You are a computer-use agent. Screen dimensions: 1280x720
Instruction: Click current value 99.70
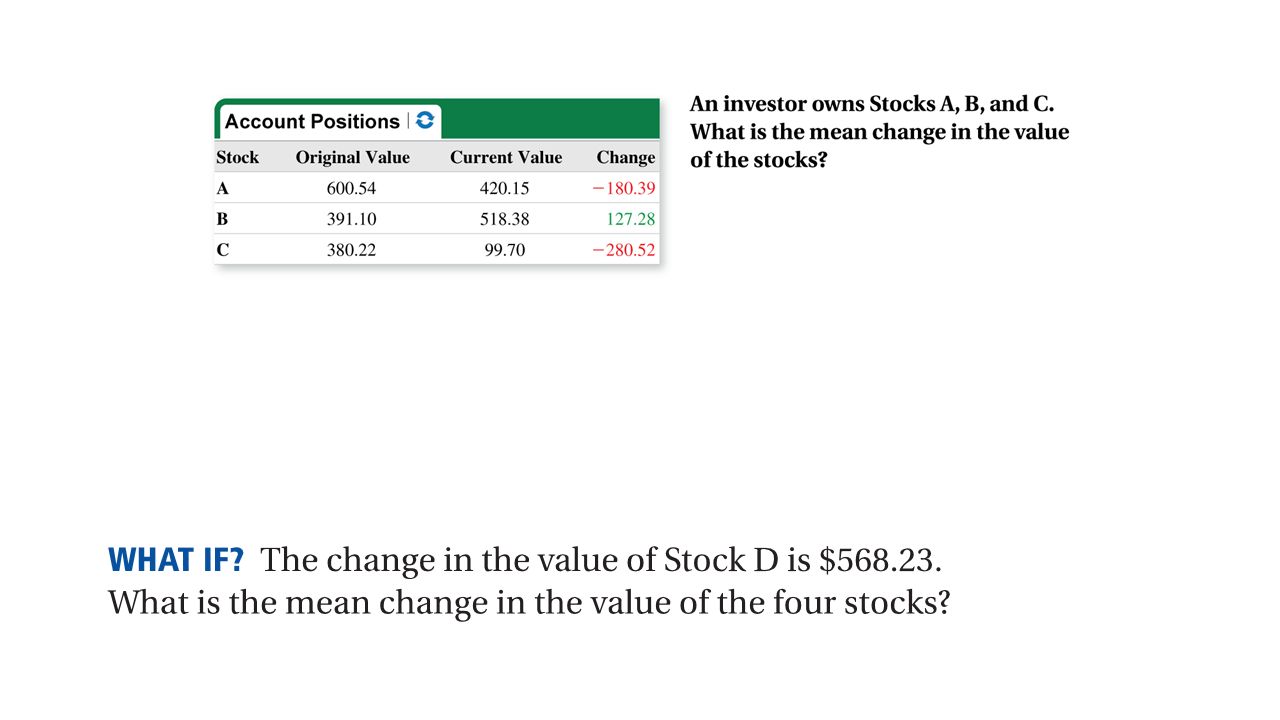click(505, 250)
